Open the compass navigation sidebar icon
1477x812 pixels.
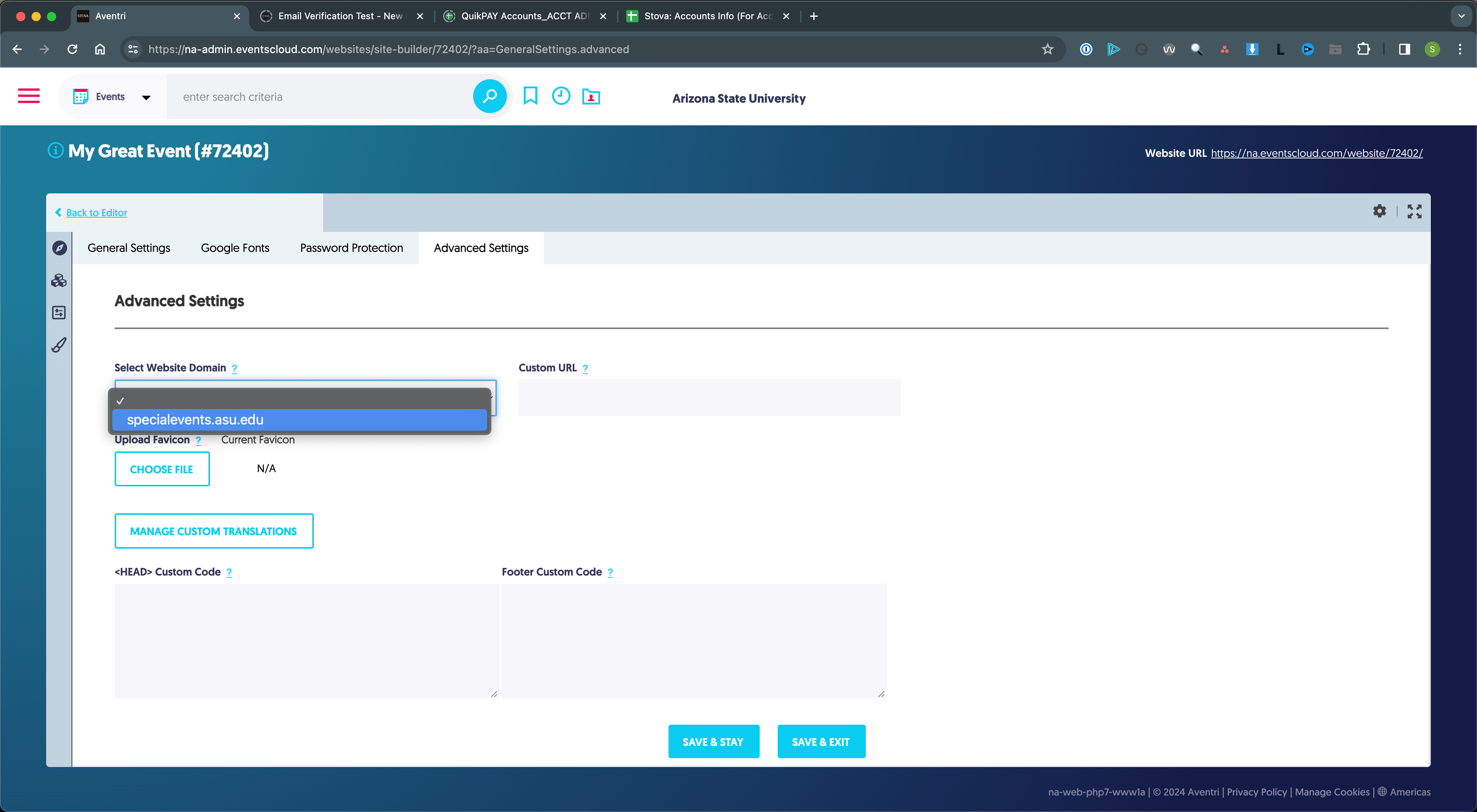[59, 248]
